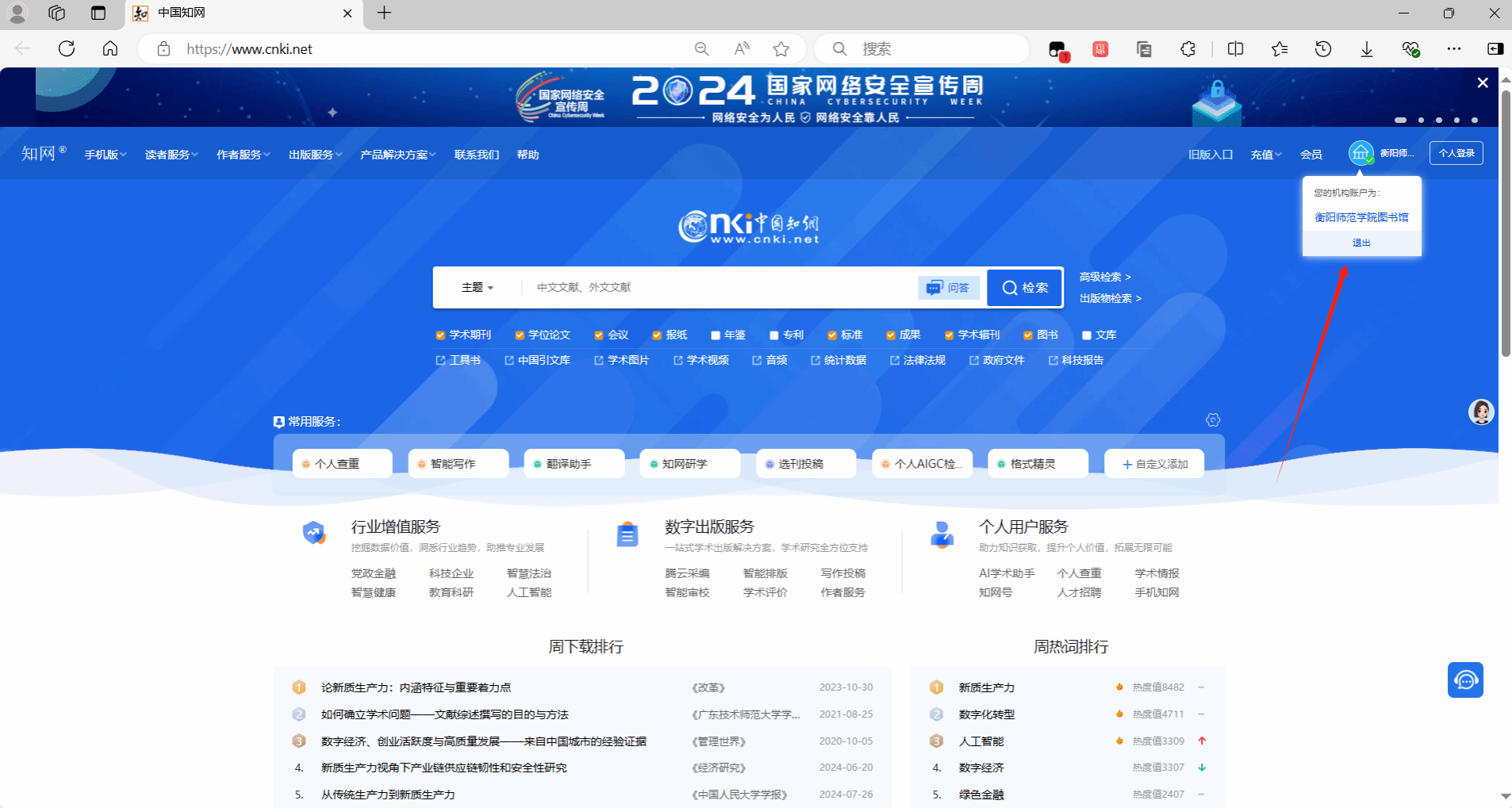Click the assistant avatar on right edge
Image resolution: width=1512 pixels, height=808 pixels.
point(1480,412)
